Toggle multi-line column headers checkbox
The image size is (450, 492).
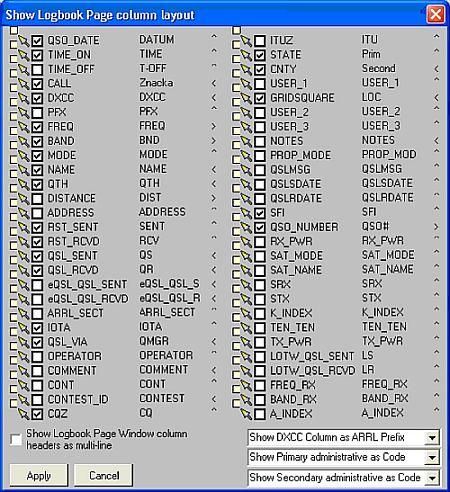pyautogui.click(x=16, y=439)
